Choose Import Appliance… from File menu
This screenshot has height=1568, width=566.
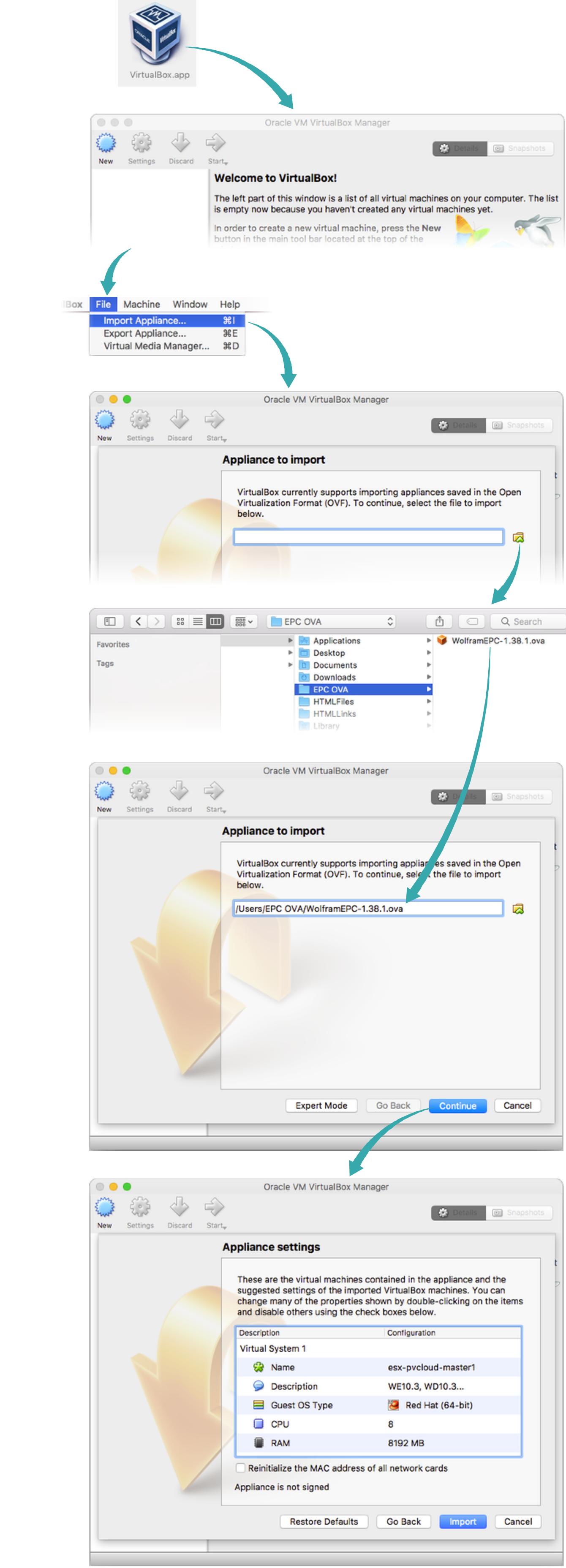coord(145,321)
